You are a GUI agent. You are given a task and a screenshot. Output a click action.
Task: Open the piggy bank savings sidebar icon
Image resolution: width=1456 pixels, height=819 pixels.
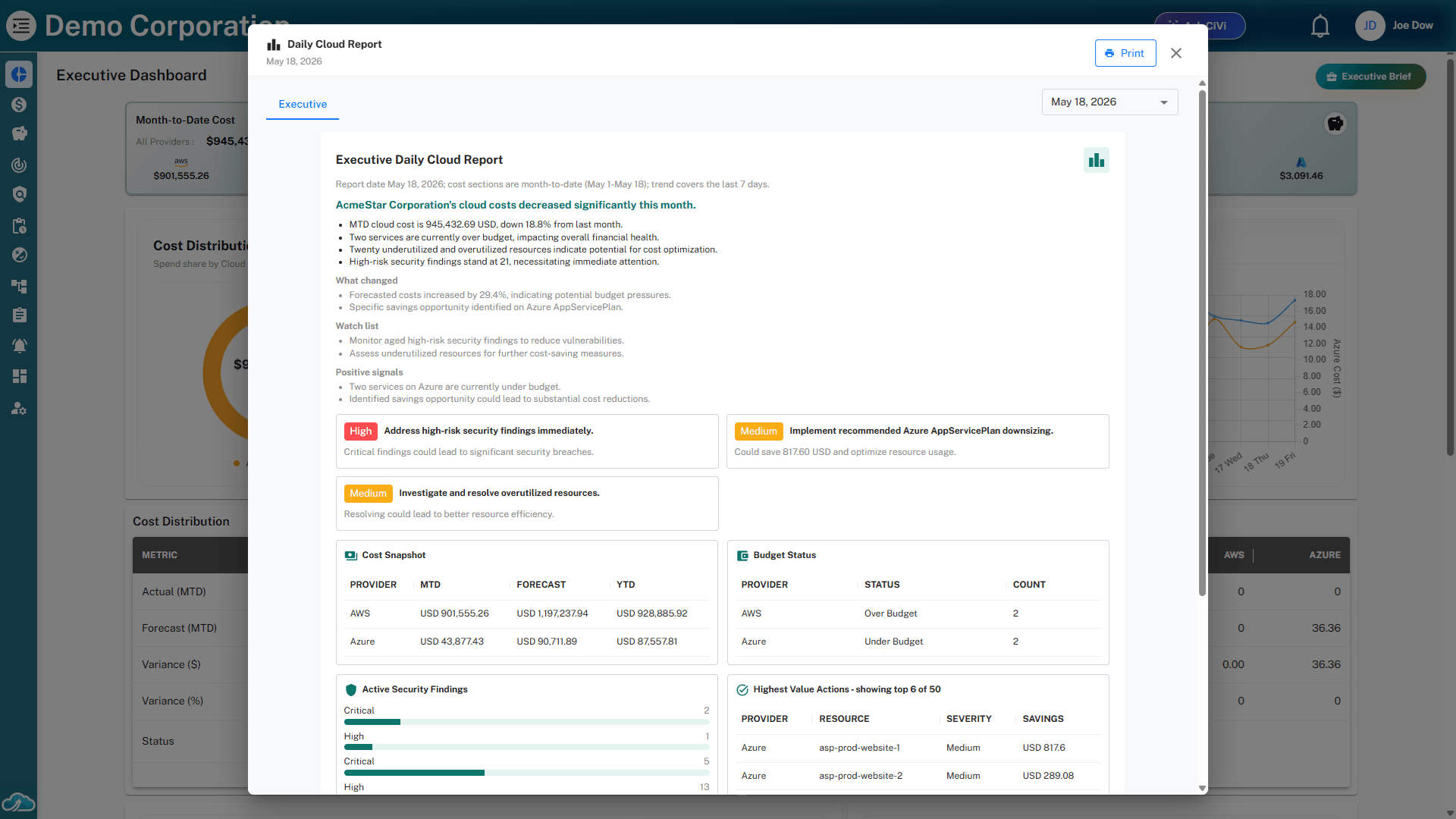click(x=19, y=134)
